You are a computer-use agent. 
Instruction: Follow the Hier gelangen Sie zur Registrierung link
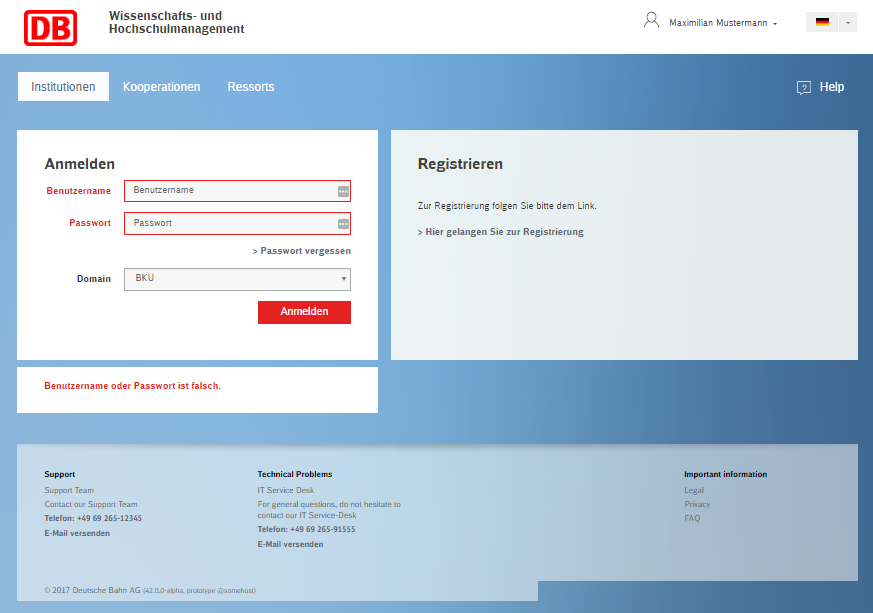click(x=500, y=232)
